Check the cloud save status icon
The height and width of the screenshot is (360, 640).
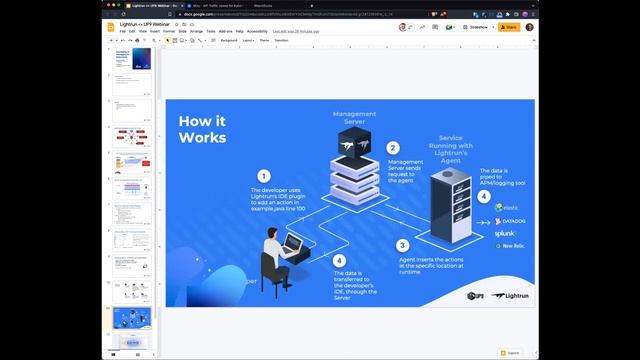click(x=192, y=24)
